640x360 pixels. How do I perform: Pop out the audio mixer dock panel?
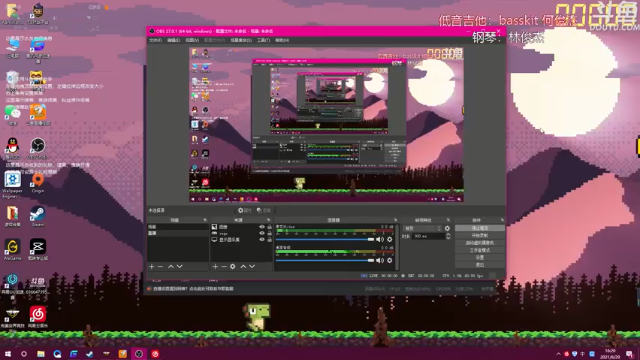pos(395,220)
